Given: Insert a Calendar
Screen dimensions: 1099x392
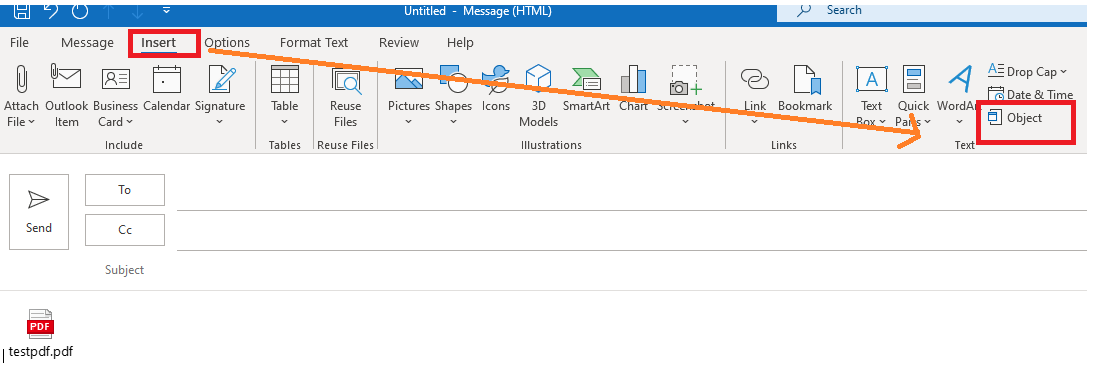Looking at the screenshot, I should point(167,89).
